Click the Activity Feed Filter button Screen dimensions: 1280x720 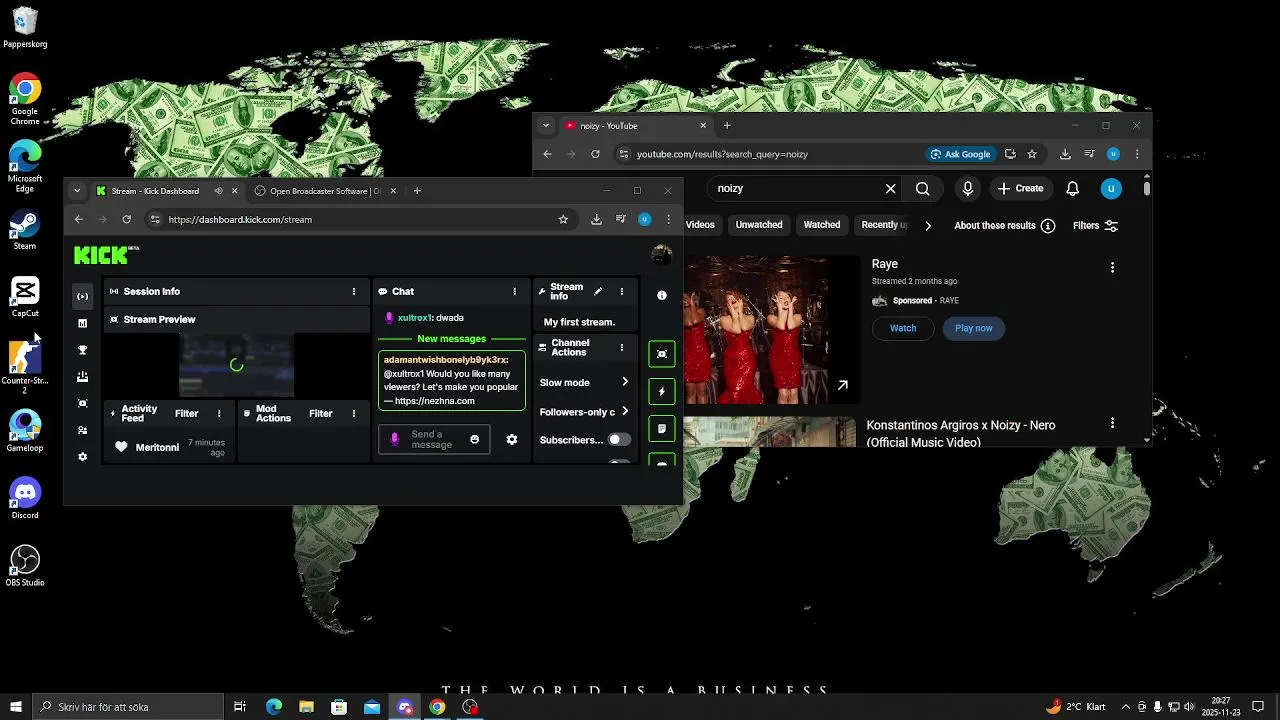(x=186, y=413)
